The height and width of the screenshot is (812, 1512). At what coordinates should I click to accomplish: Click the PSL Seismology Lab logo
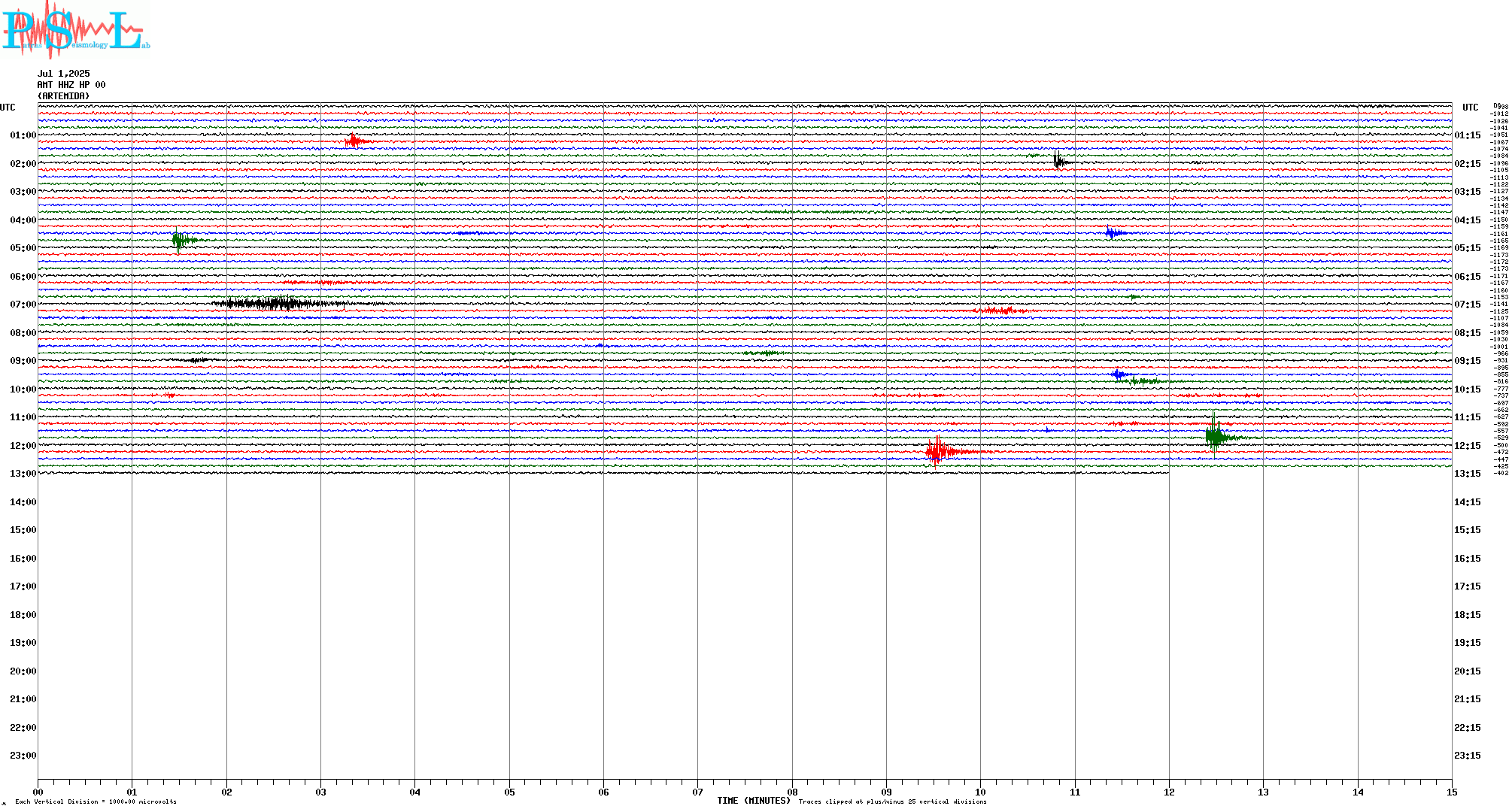point(75,30)
